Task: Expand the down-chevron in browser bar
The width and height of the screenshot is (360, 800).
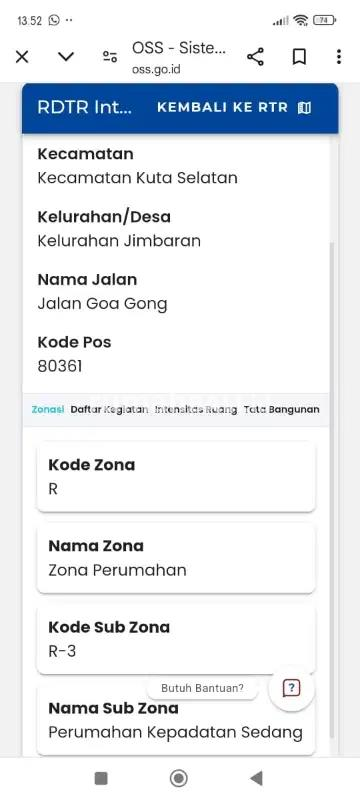Action: [66, 57]
